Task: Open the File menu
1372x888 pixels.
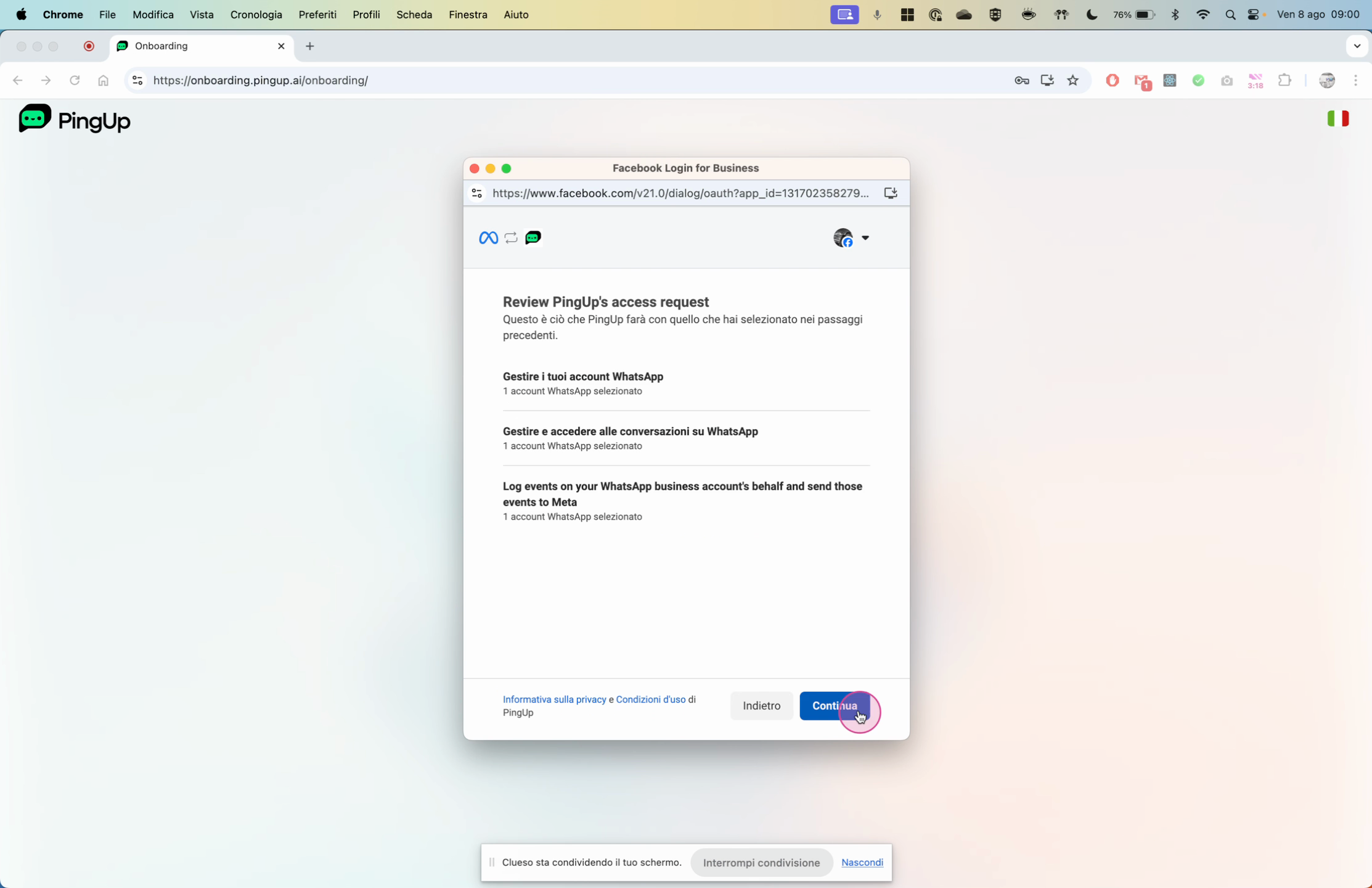Action: (107, 15)
